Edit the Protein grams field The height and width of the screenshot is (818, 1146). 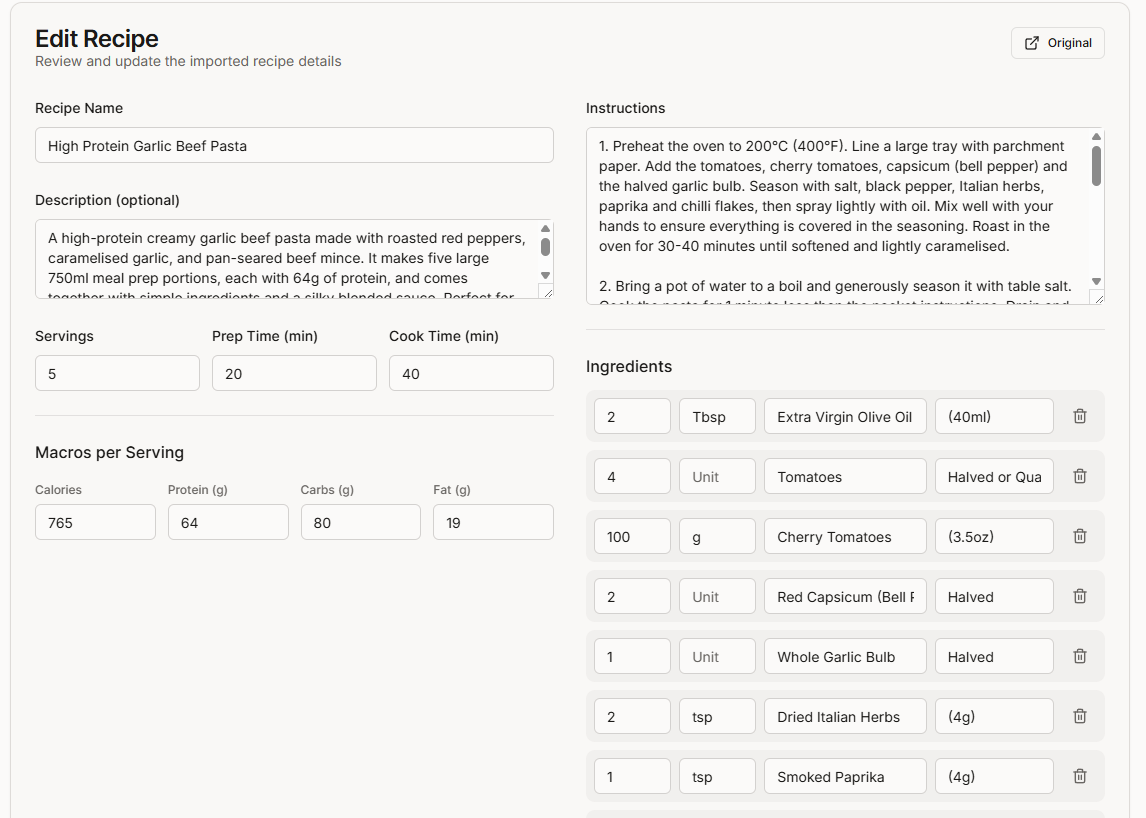pos(228,522)
